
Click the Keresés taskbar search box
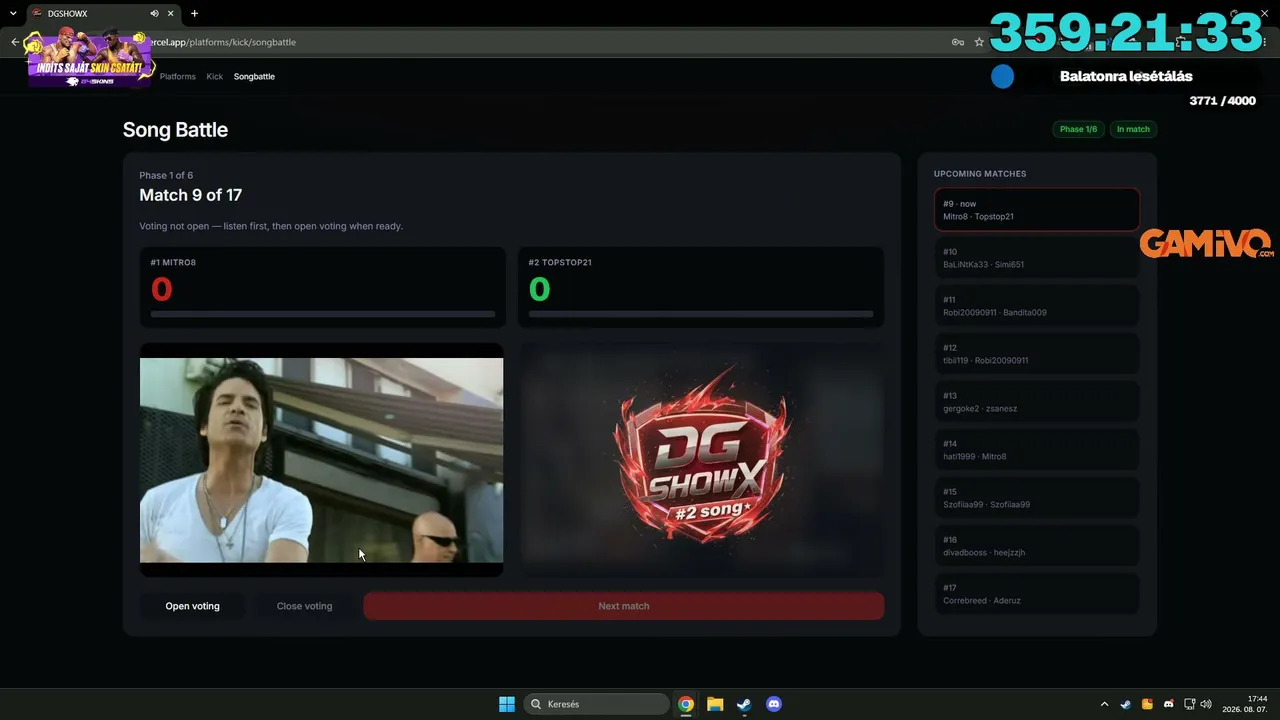[597, 704]
